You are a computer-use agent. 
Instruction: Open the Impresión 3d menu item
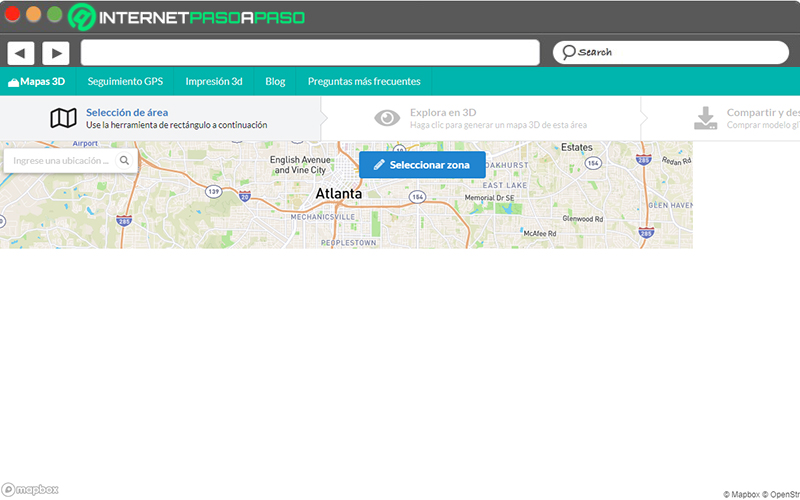click(x=214, y=82)
